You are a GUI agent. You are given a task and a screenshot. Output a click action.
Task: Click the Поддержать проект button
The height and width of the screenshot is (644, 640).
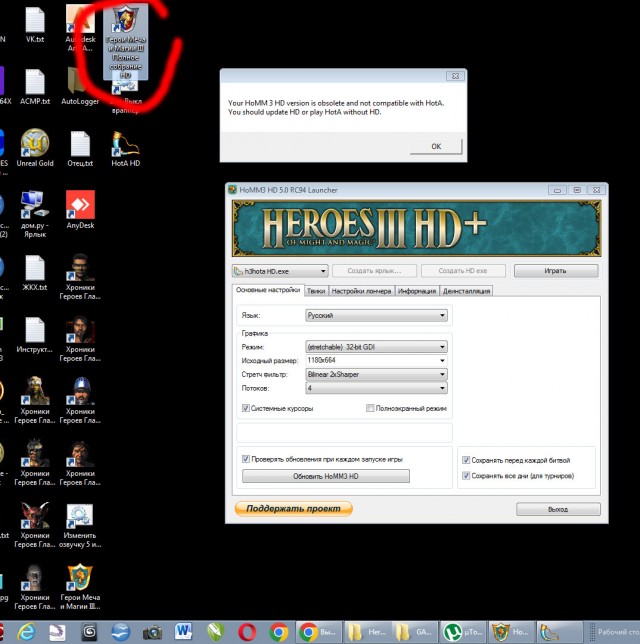(x=293, y=508)
